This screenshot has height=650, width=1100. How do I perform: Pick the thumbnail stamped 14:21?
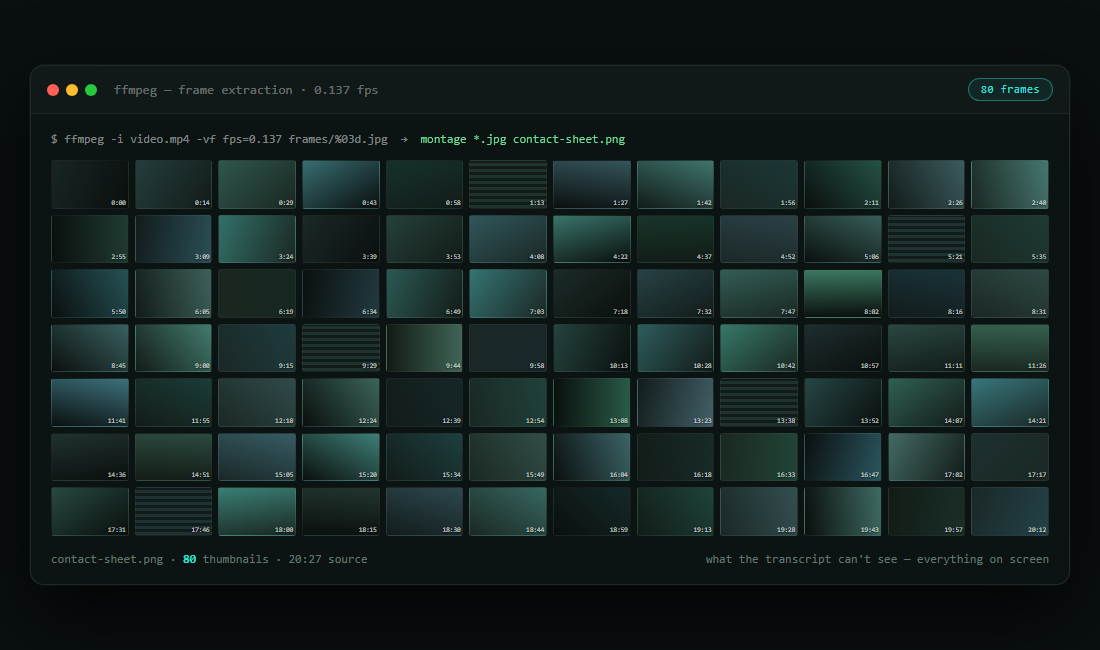1010,402
